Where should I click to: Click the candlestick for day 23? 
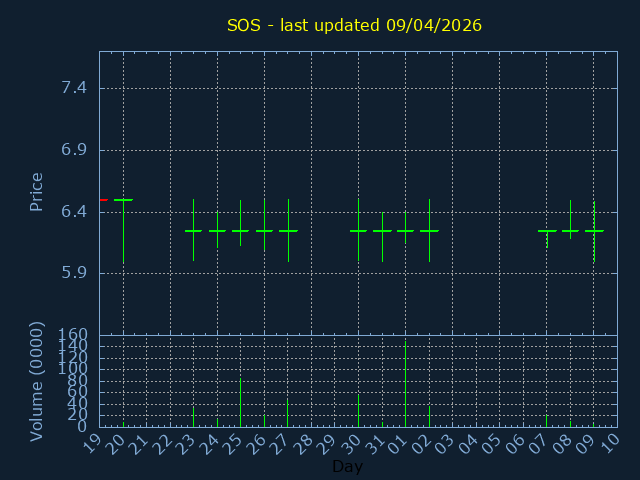pyautogui.click(x=193, y=231)
